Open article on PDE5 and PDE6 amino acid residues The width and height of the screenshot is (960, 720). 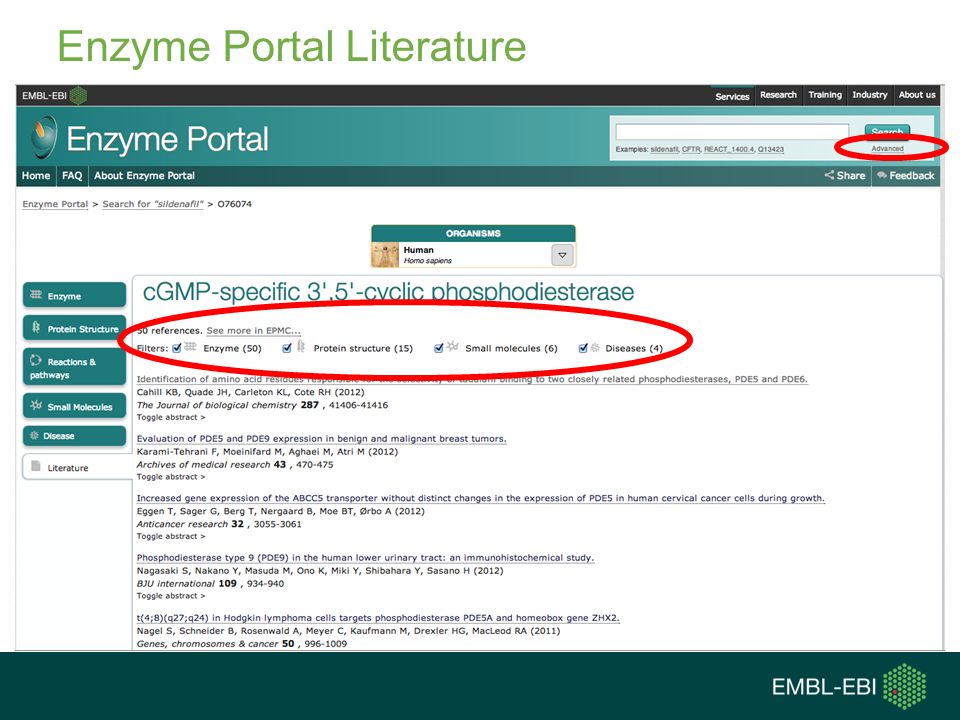[472, 380]
